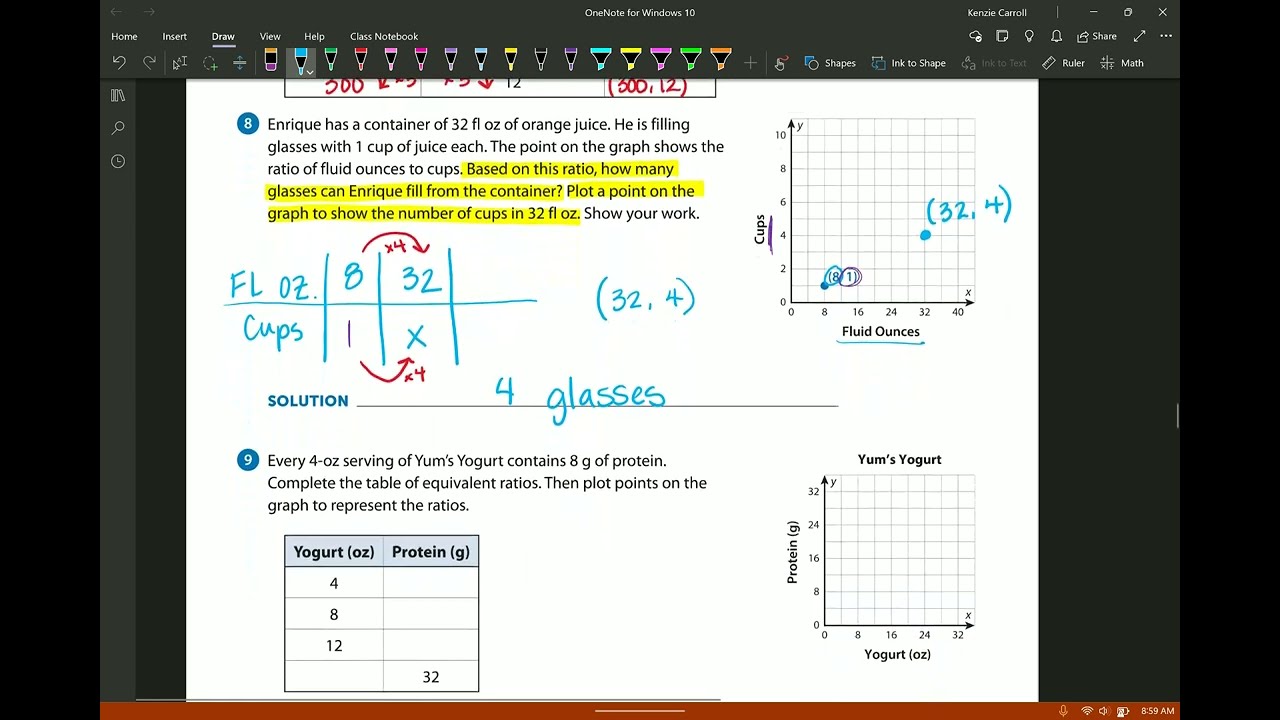Viewport: 1280px width, 720px height.
Task: Select the green highlighter
Action: click(691, 61)
